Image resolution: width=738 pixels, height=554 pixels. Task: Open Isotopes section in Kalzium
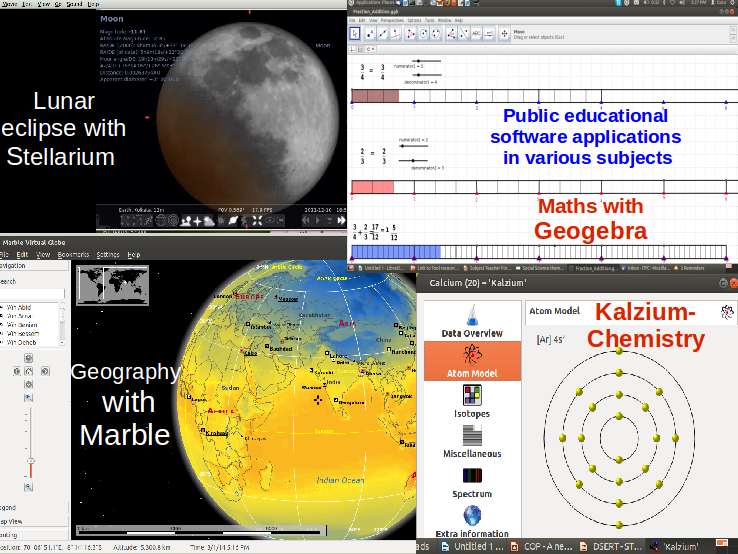[472, 401]
